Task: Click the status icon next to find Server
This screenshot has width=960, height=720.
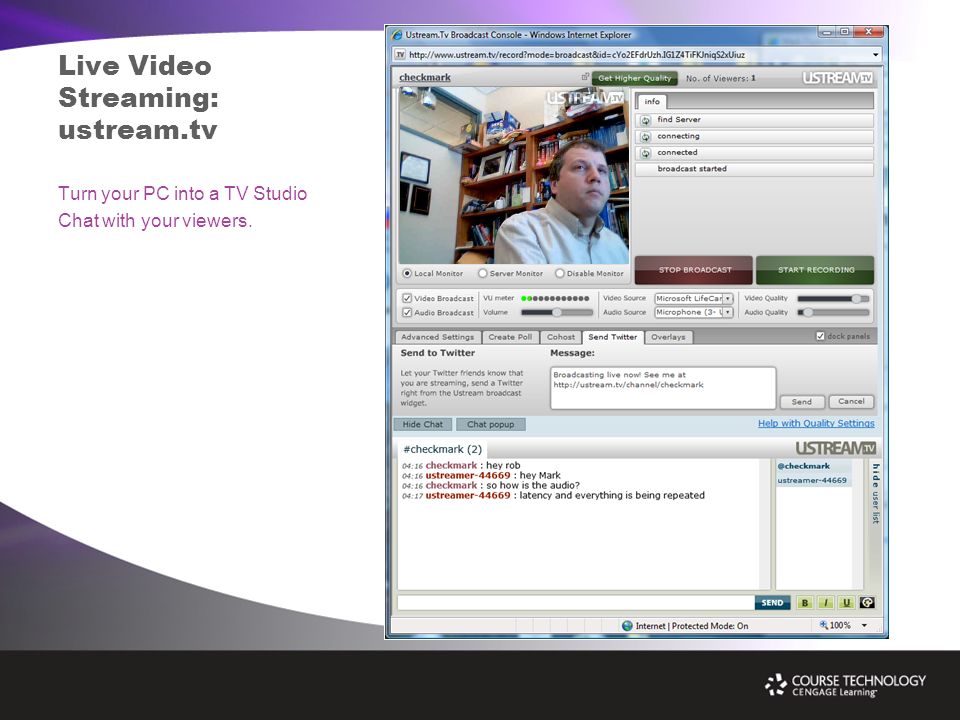Action: click(x=645, y=120)
